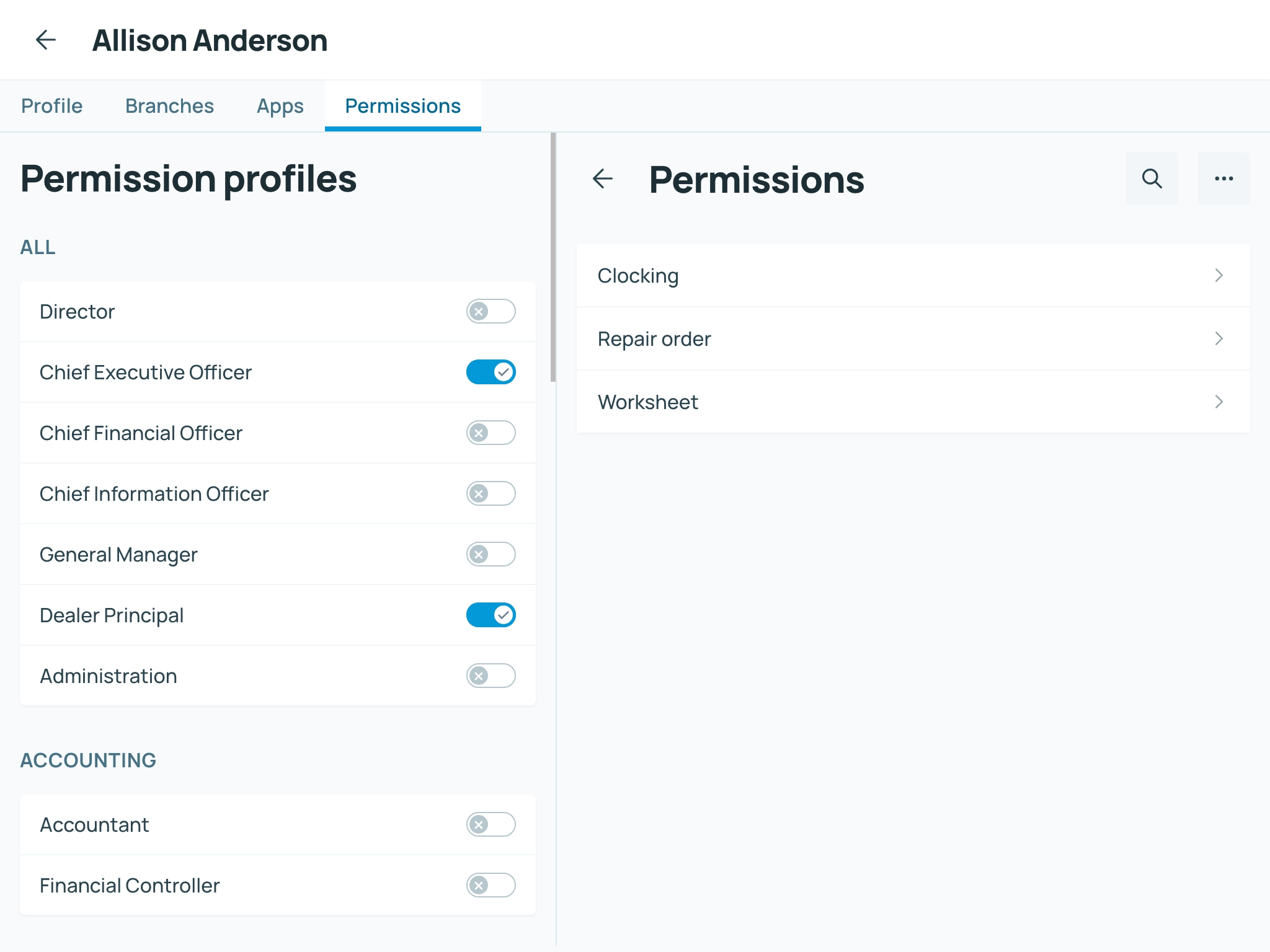This screenshot has width=1270, height=952.
Task: Click Financial Controller label
Action: (x=130, y=885)
